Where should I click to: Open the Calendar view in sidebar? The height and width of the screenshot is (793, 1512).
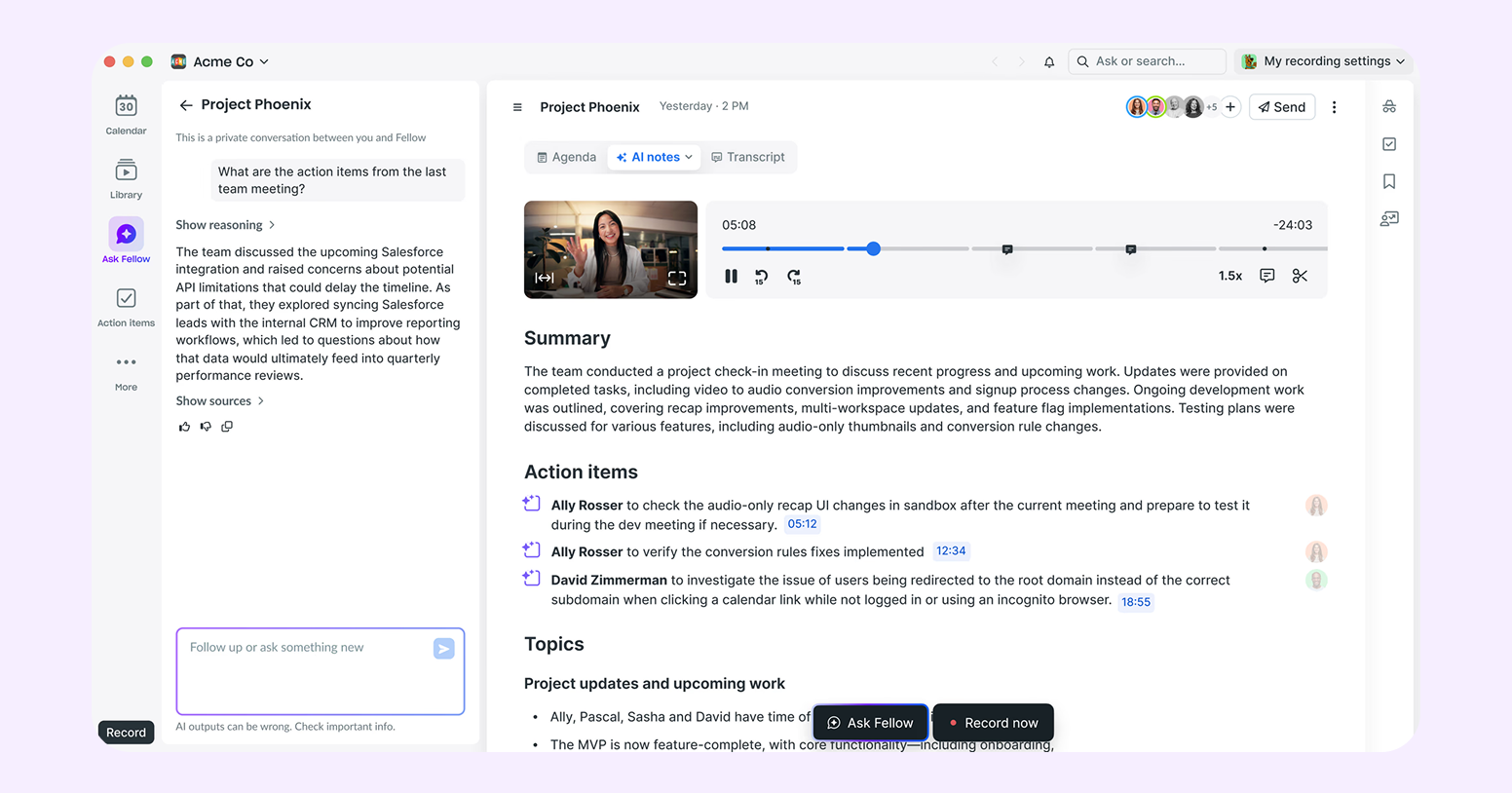[126, 114]
